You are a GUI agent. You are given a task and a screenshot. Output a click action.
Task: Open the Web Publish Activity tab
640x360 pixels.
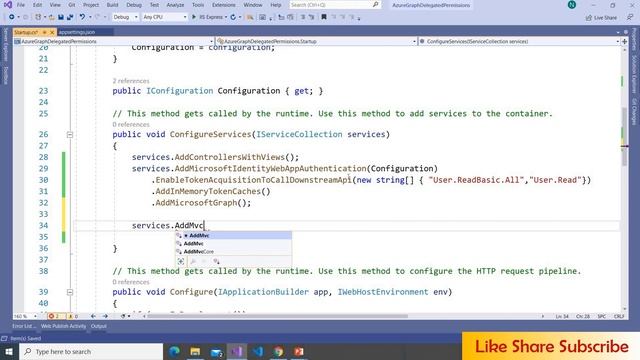[63, 326]
